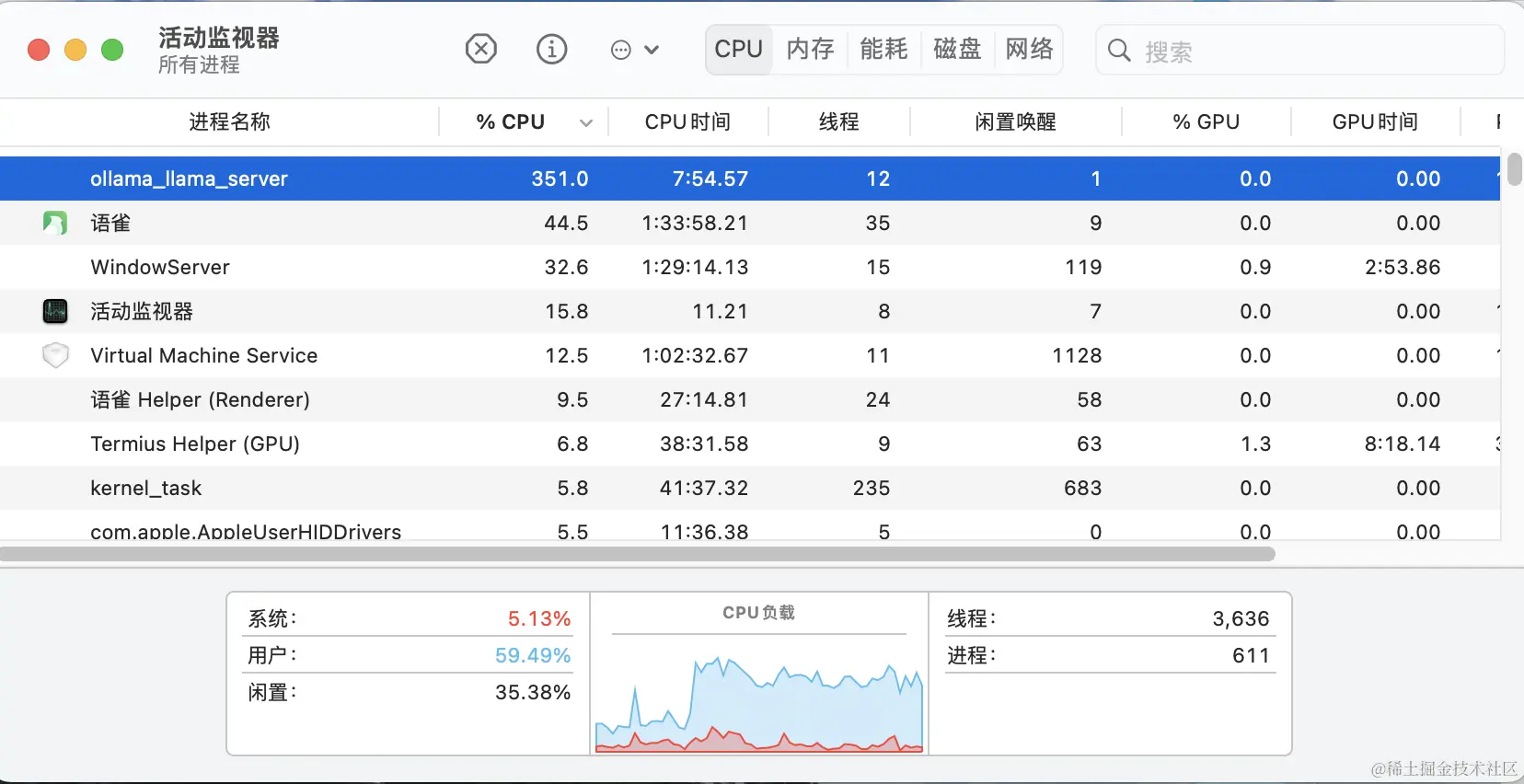Screen dimensions: 1524x784
Task: Select the ollama_llama_server process row
Action: (x=750, y=179)
